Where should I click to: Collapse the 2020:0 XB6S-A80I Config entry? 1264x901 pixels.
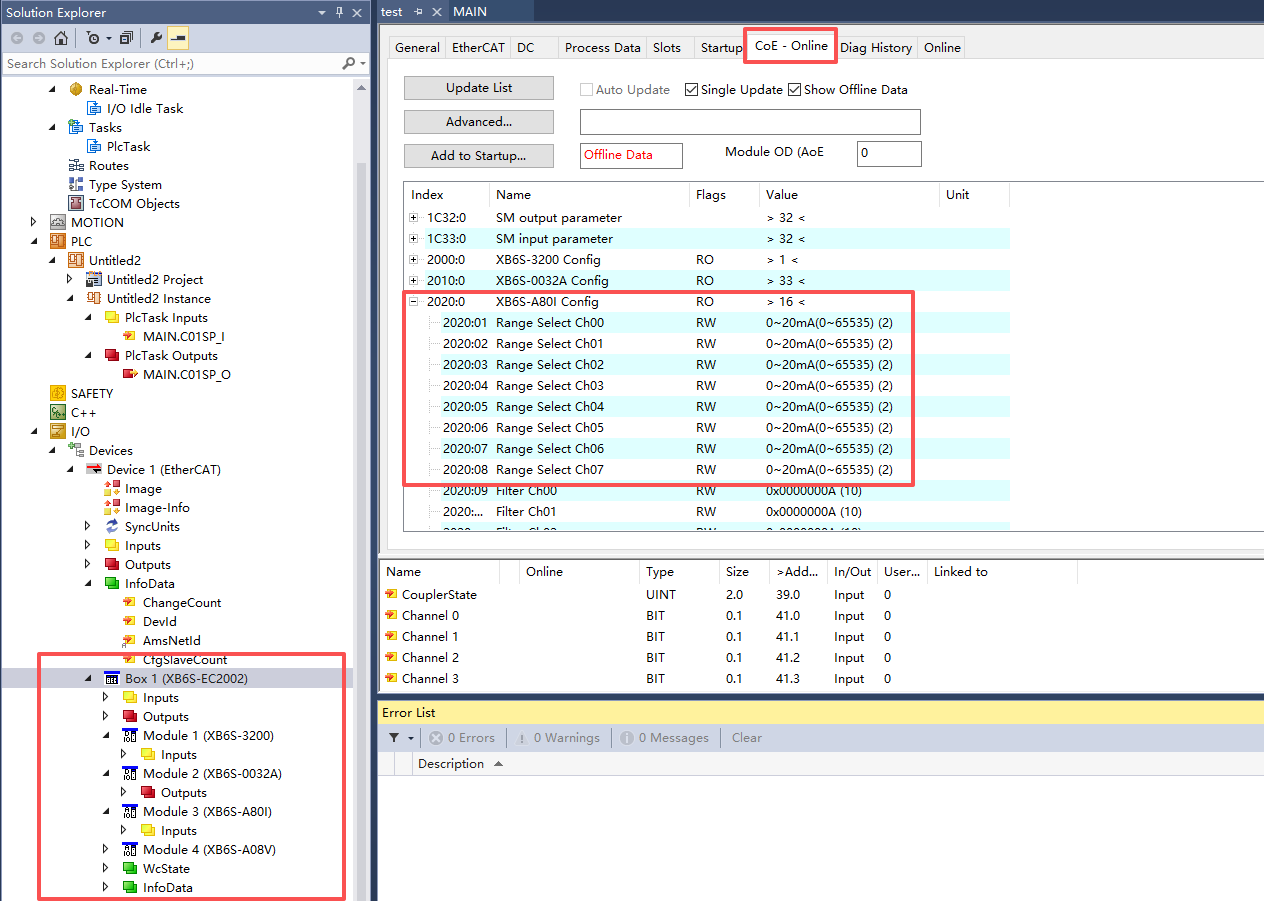[x=414, y=302]
